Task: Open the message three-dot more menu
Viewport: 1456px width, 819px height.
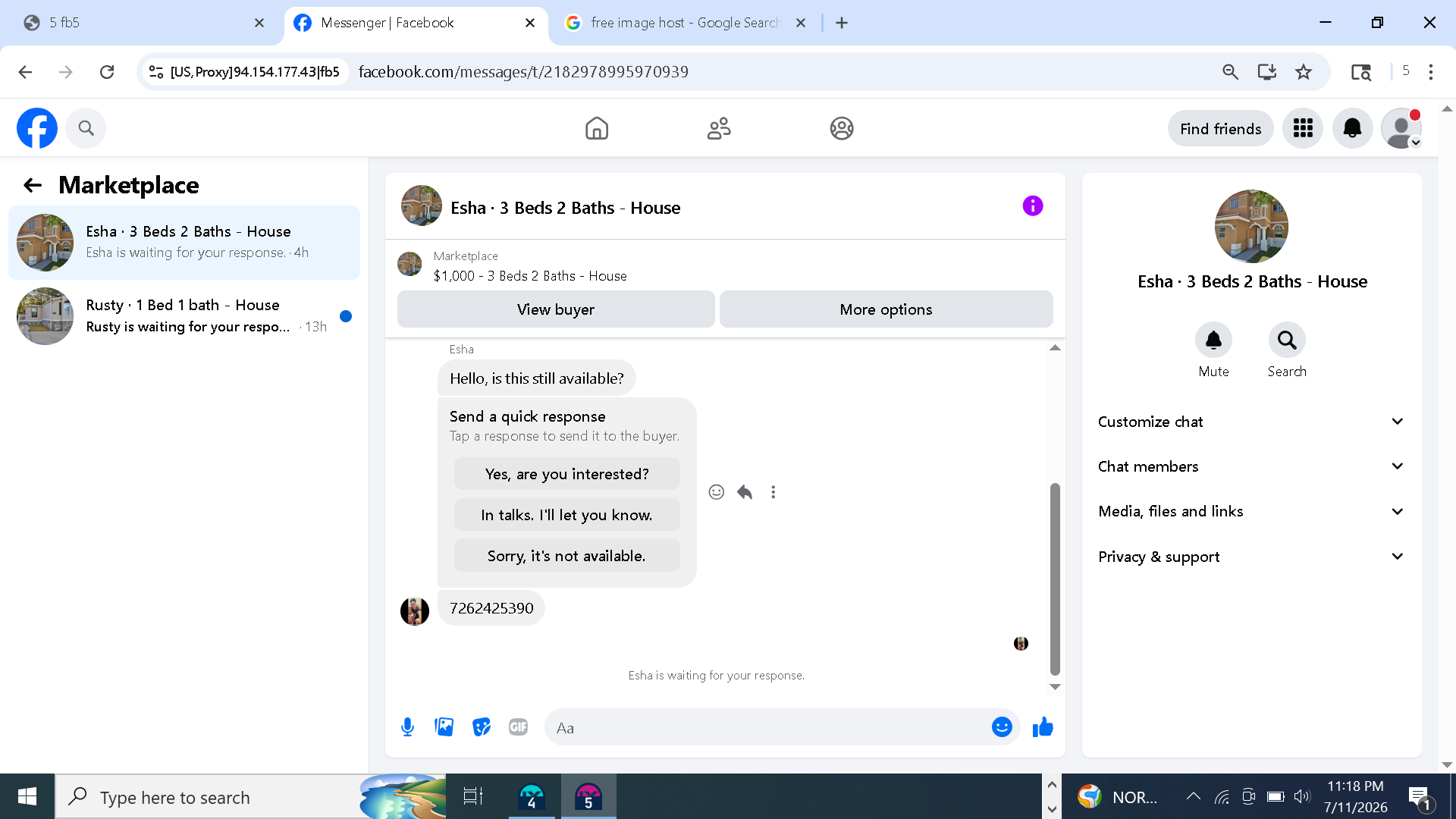Action: click(x=773, y=492)
